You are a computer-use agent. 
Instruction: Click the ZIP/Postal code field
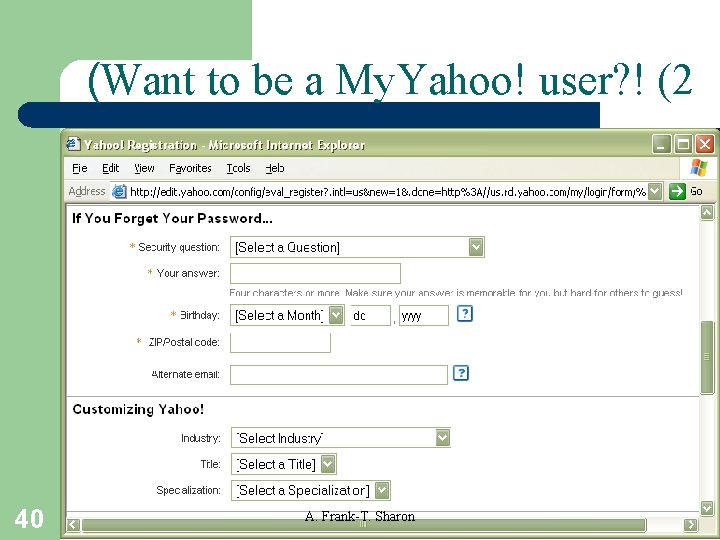[x=280, y=343]
